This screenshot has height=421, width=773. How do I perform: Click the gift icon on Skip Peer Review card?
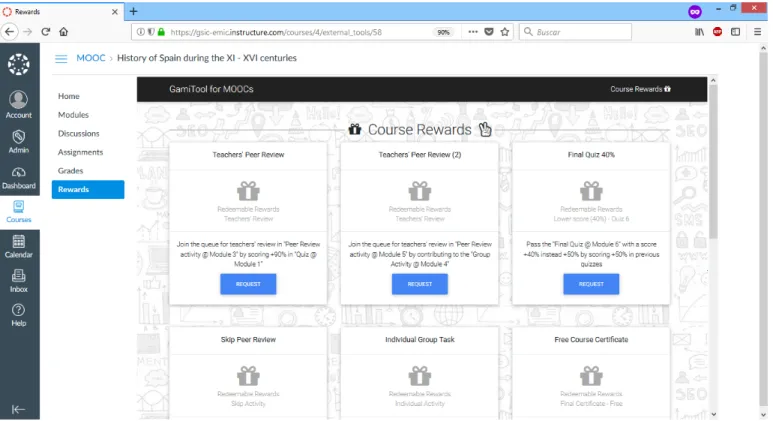[x=248, y=376]
